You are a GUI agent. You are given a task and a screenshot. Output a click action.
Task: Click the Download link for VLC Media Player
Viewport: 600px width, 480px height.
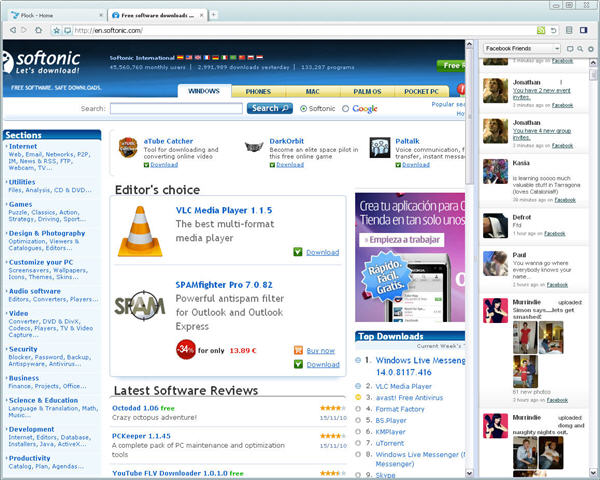point(322,253)
